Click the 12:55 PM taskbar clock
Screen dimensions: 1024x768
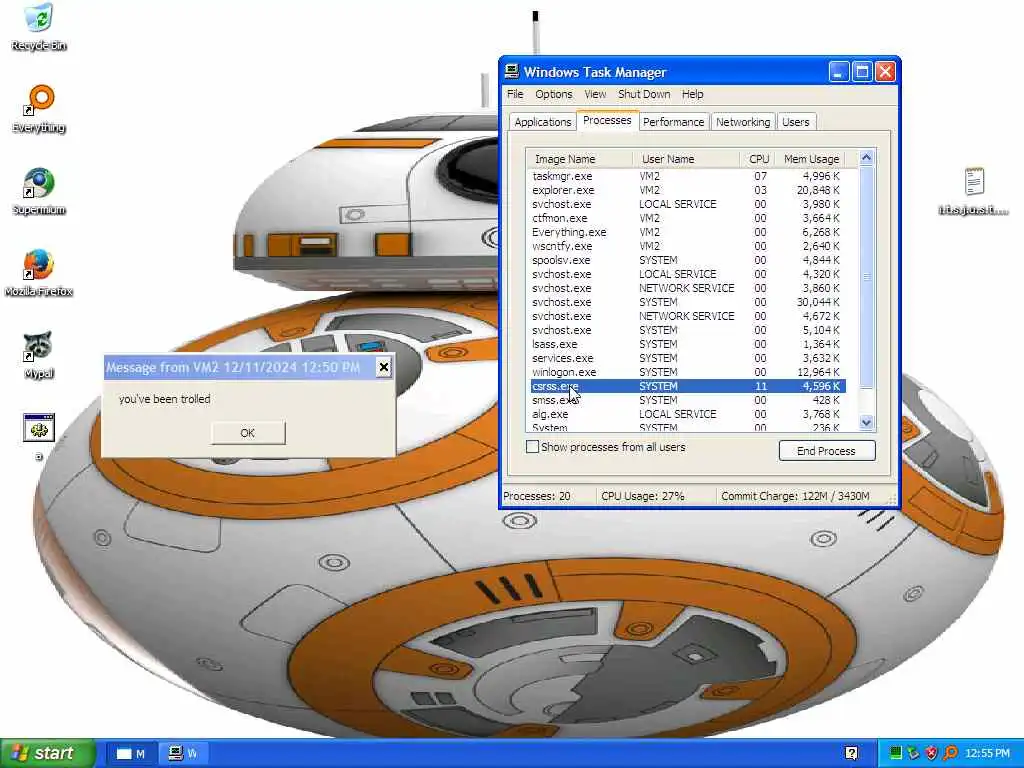987,754
